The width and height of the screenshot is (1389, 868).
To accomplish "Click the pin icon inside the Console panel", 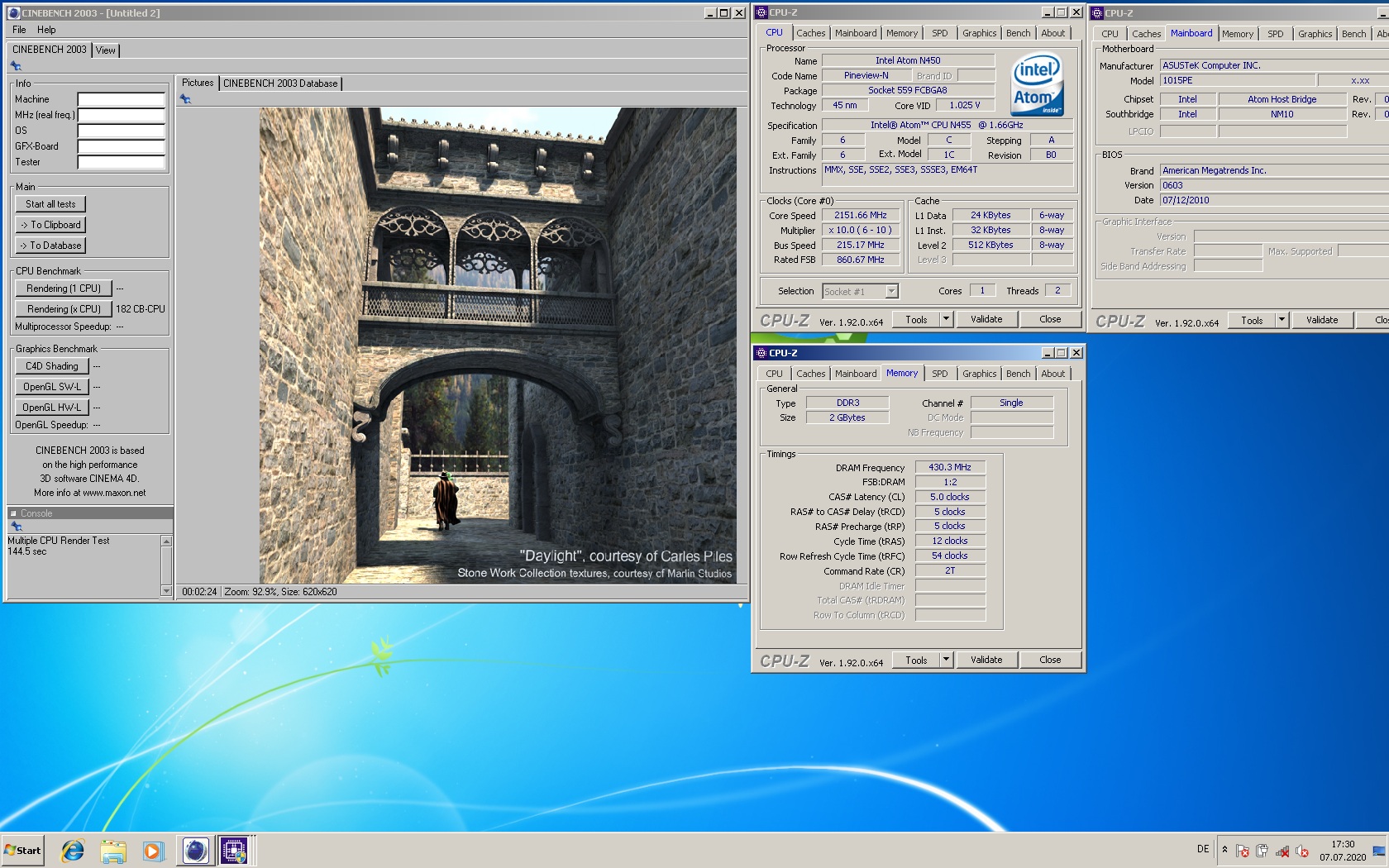I will [x=16, y=527].
